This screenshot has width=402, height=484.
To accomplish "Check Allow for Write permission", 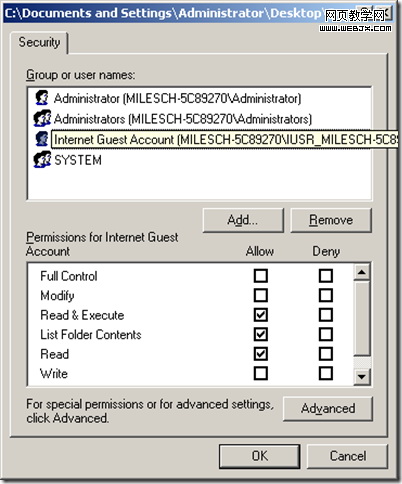I will [261, 373].
